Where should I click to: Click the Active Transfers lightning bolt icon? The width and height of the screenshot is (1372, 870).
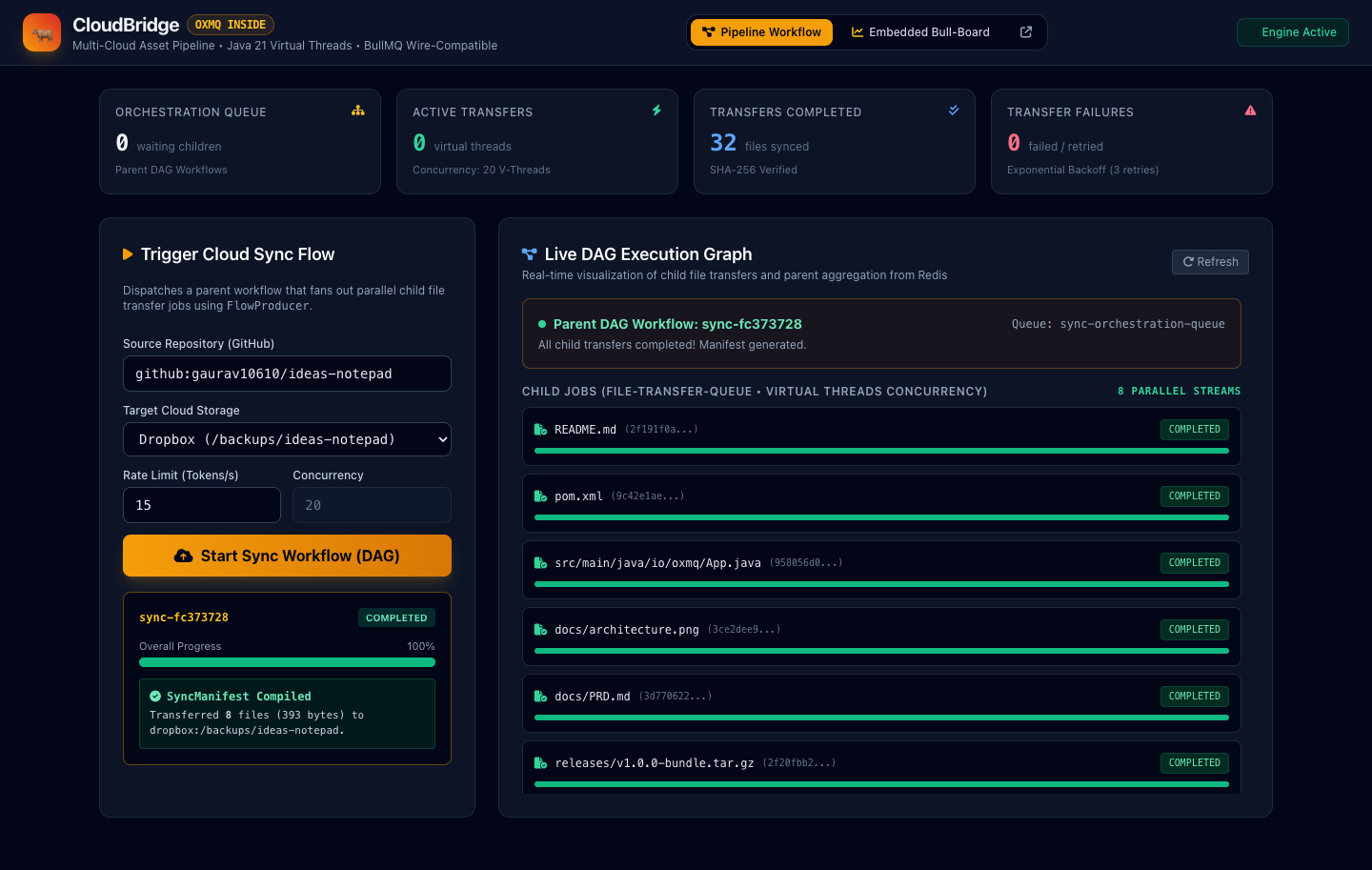pyautogui.click(x=656, y=111)
